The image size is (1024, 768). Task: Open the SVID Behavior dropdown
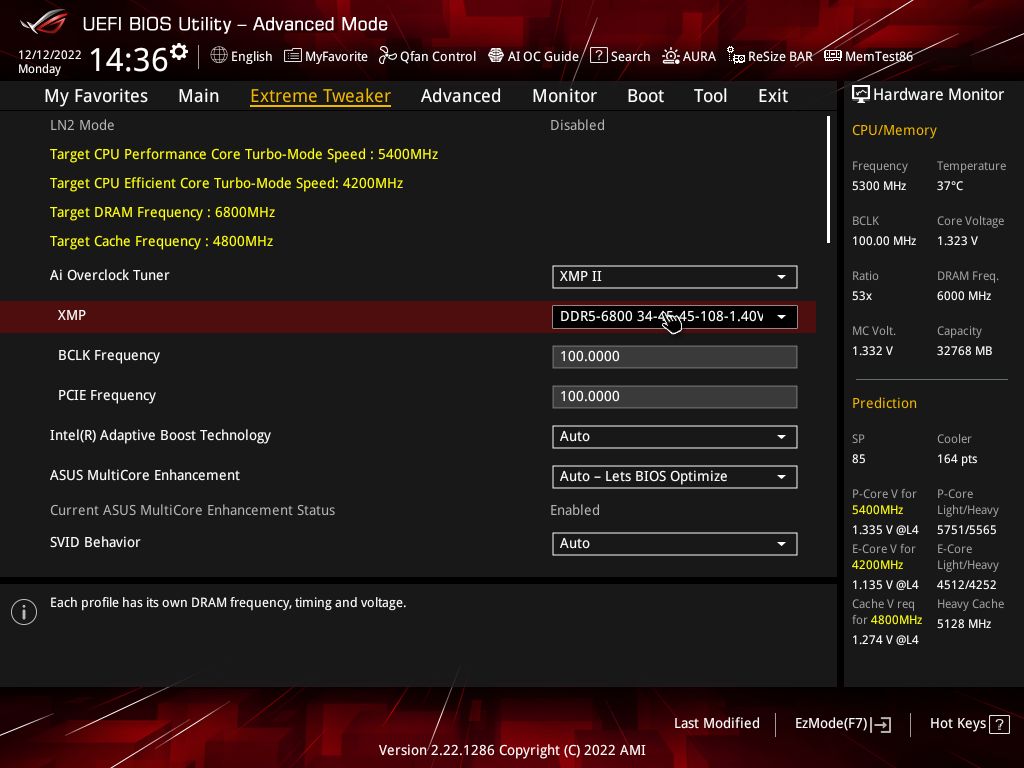tap(675, 543)
